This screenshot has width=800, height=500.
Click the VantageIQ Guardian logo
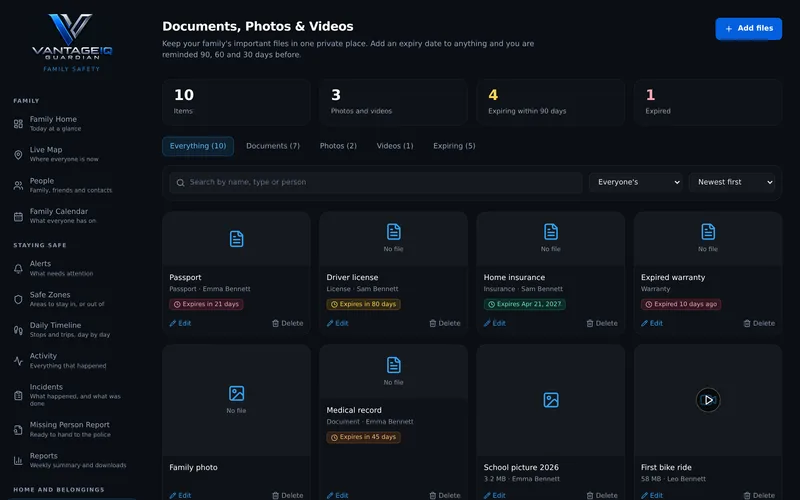71,43
